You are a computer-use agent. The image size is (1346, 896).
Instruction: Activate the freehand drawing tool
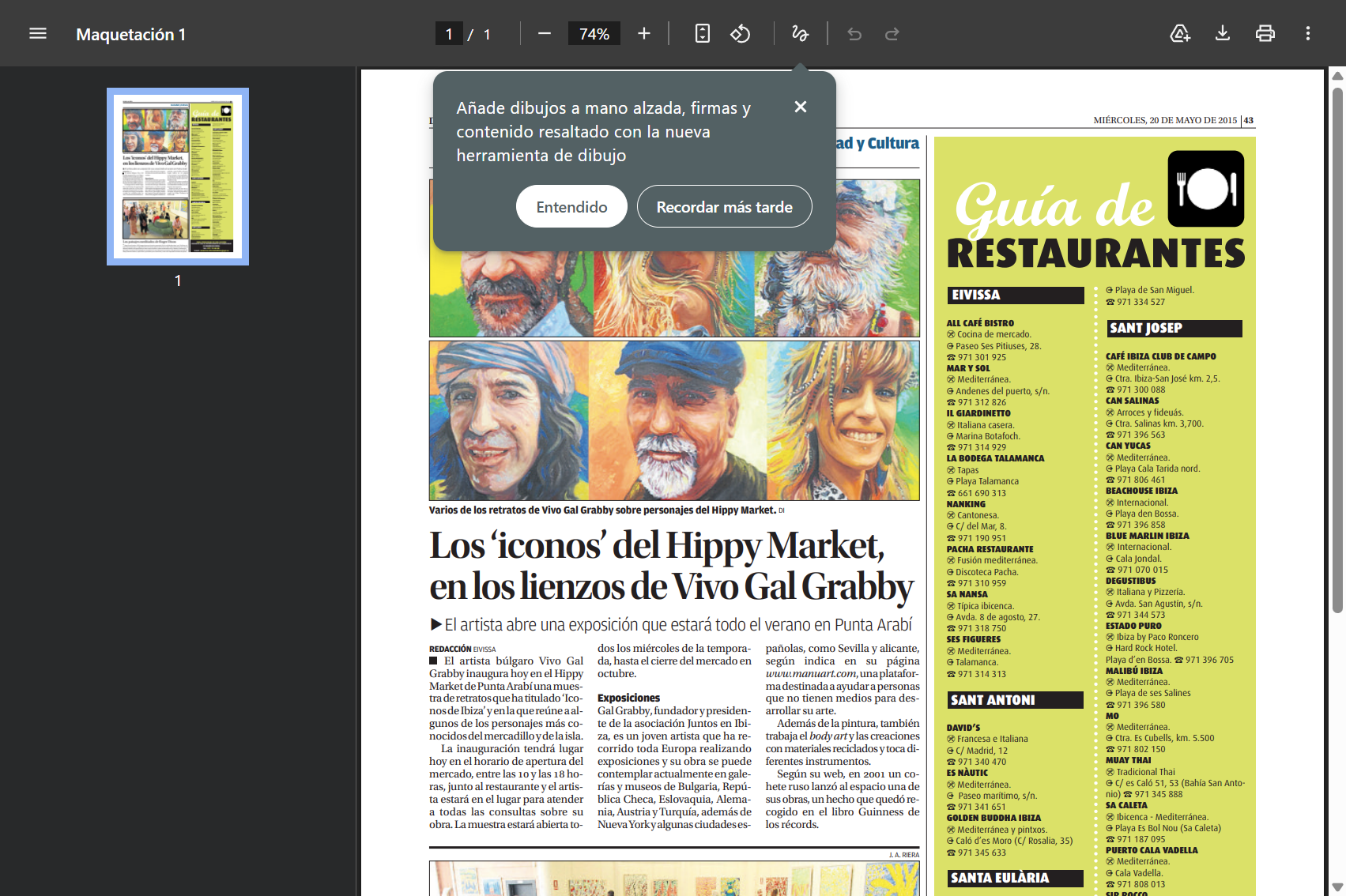[x=800, y=33]
